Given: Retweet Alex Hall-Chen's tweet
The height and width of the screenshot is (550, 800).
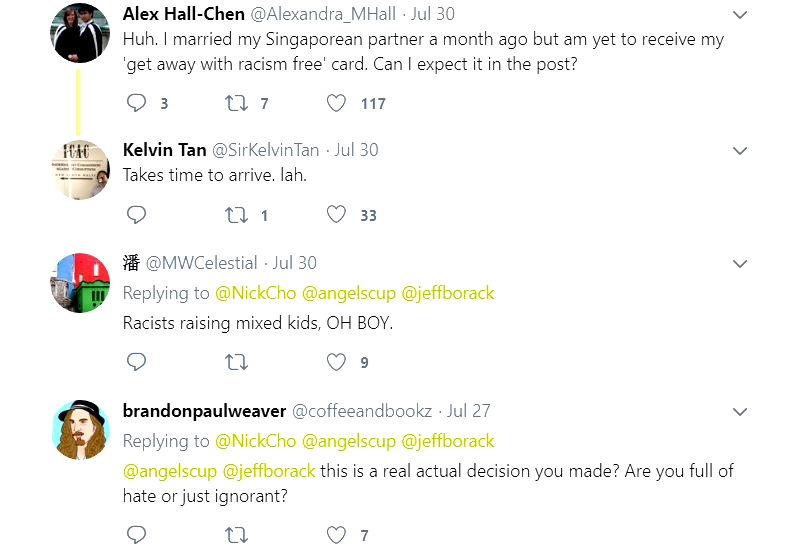Looking at the screenshot, I should 236,103.
